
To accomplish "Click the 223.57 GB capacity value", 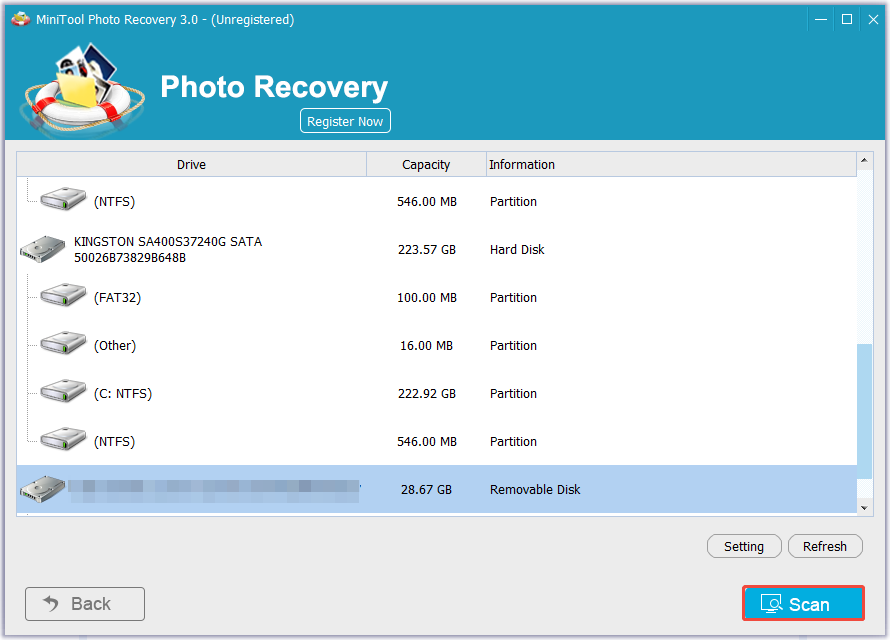I will [427, 250].
